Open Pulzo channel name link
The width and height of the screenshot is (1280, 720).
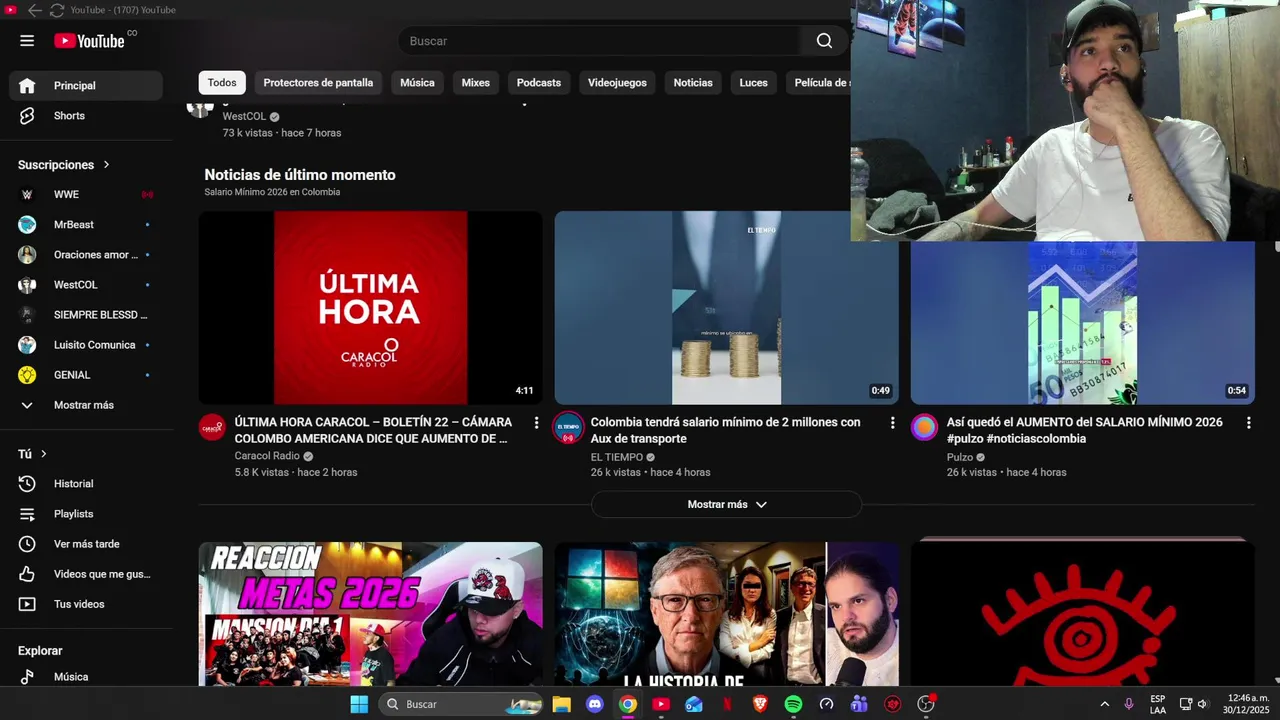tap(960, 457)
